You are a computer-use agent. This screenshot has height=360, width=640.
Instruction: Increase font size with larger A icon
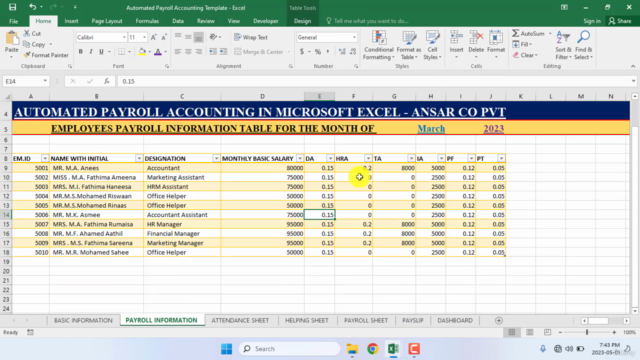click(153, 37)
